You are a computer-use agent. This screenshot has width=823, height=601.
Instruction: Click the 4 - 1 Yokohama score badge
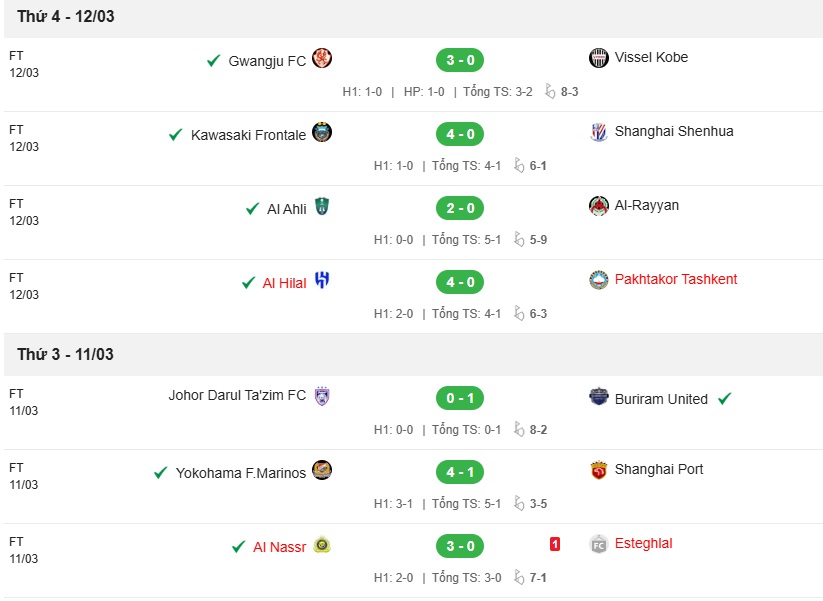coord(460,472)
